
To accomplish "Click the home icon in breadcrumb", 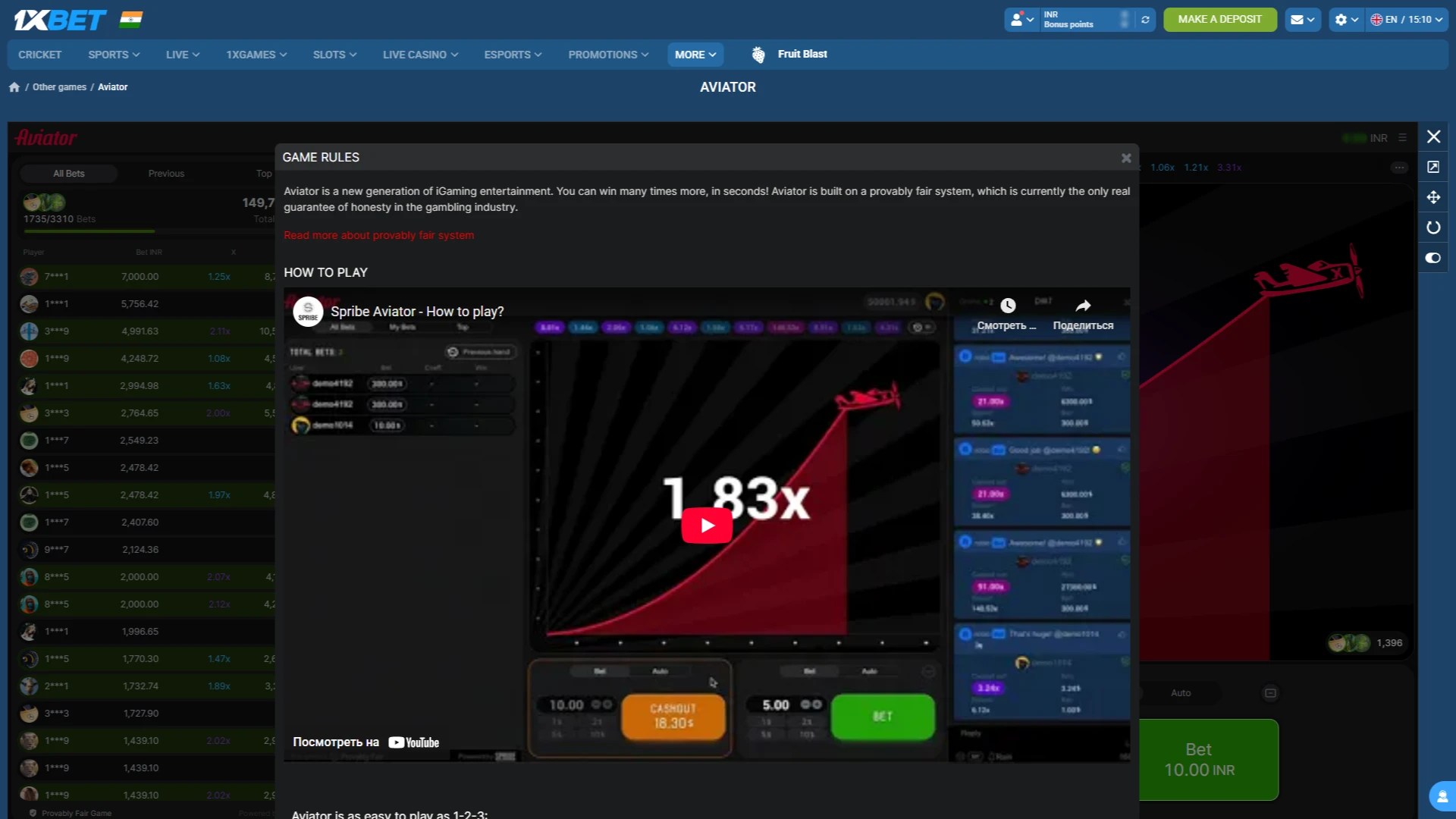I will [x=14, y=87].
